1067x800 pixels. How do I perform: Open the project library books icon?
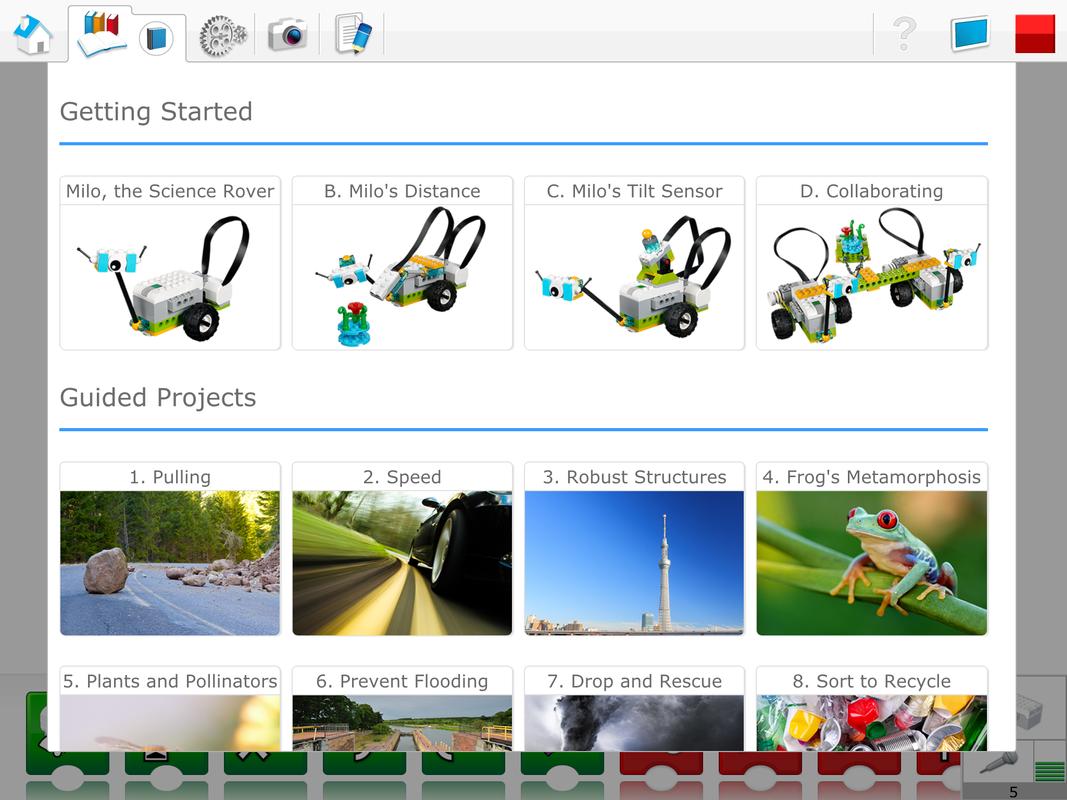point(101,34)
